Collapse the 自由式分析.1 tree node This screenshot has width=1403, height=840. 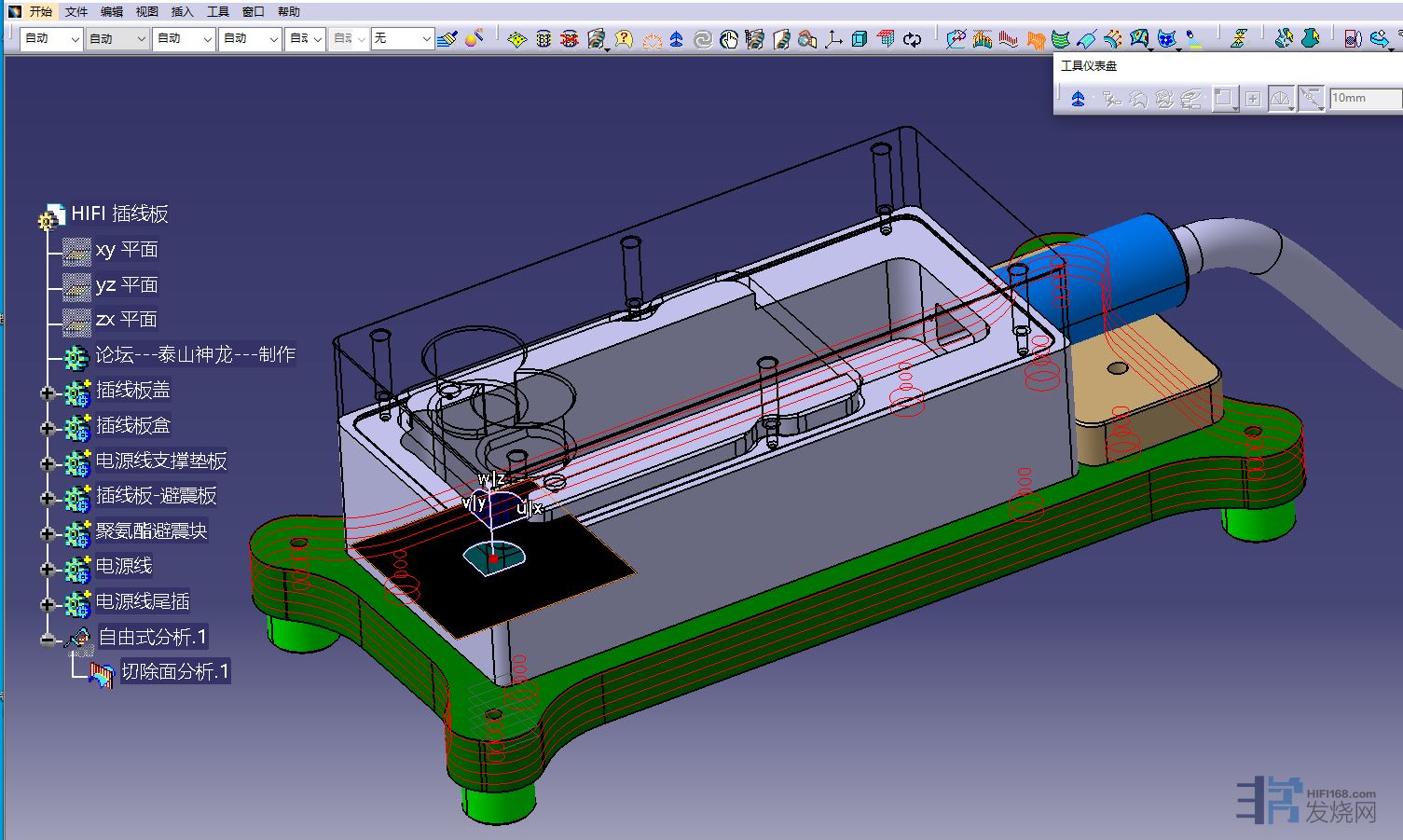pyautogui.click(x=47, y=640)
